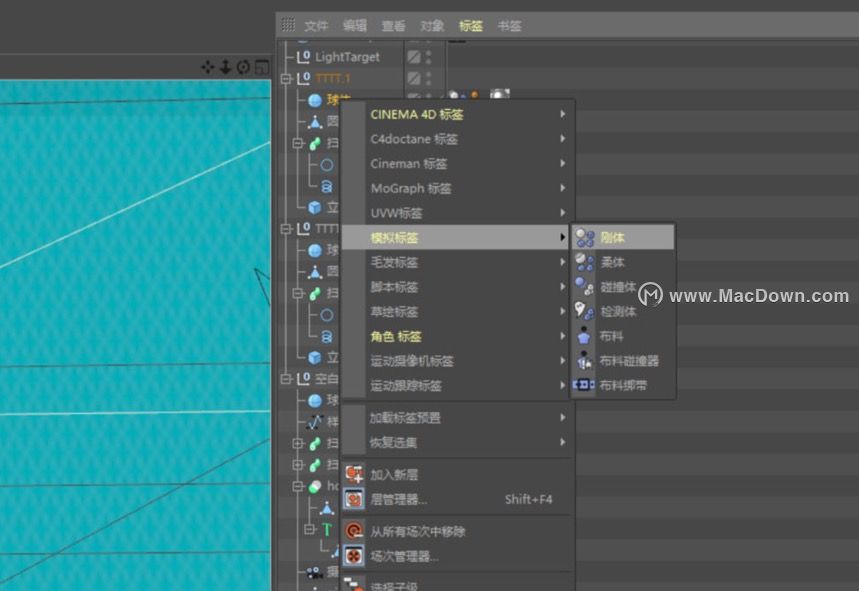This screenshot has width=859, height=591.
Task: Toggle LightTarget layer square indicator
Action: [414, 56]
